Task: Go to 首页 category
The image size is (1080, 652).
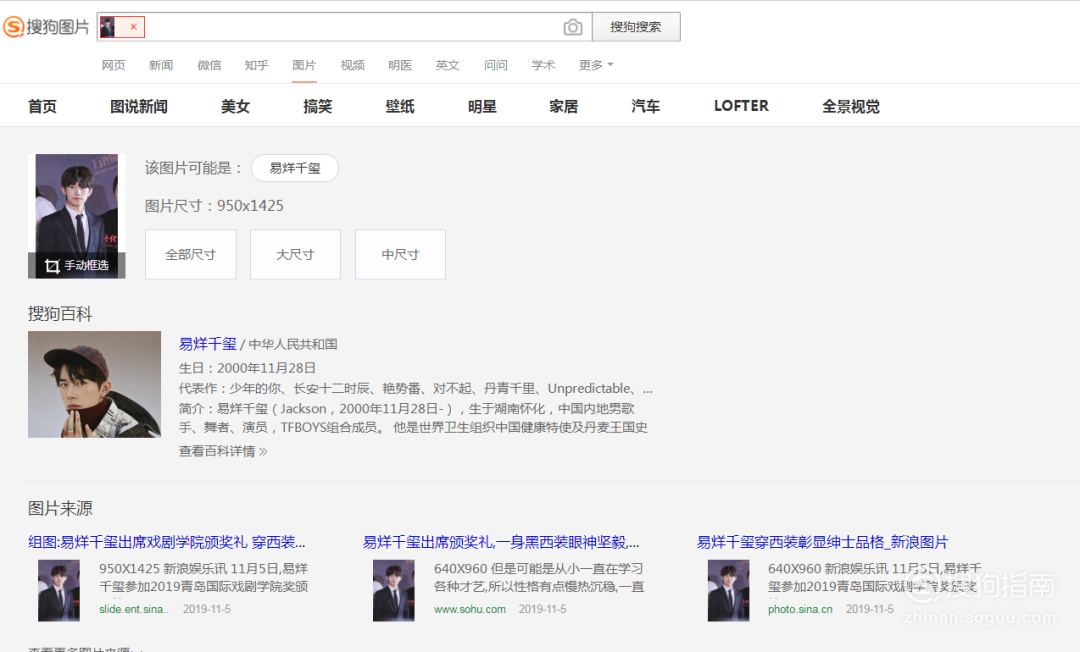Action: (x=42, y=106)
